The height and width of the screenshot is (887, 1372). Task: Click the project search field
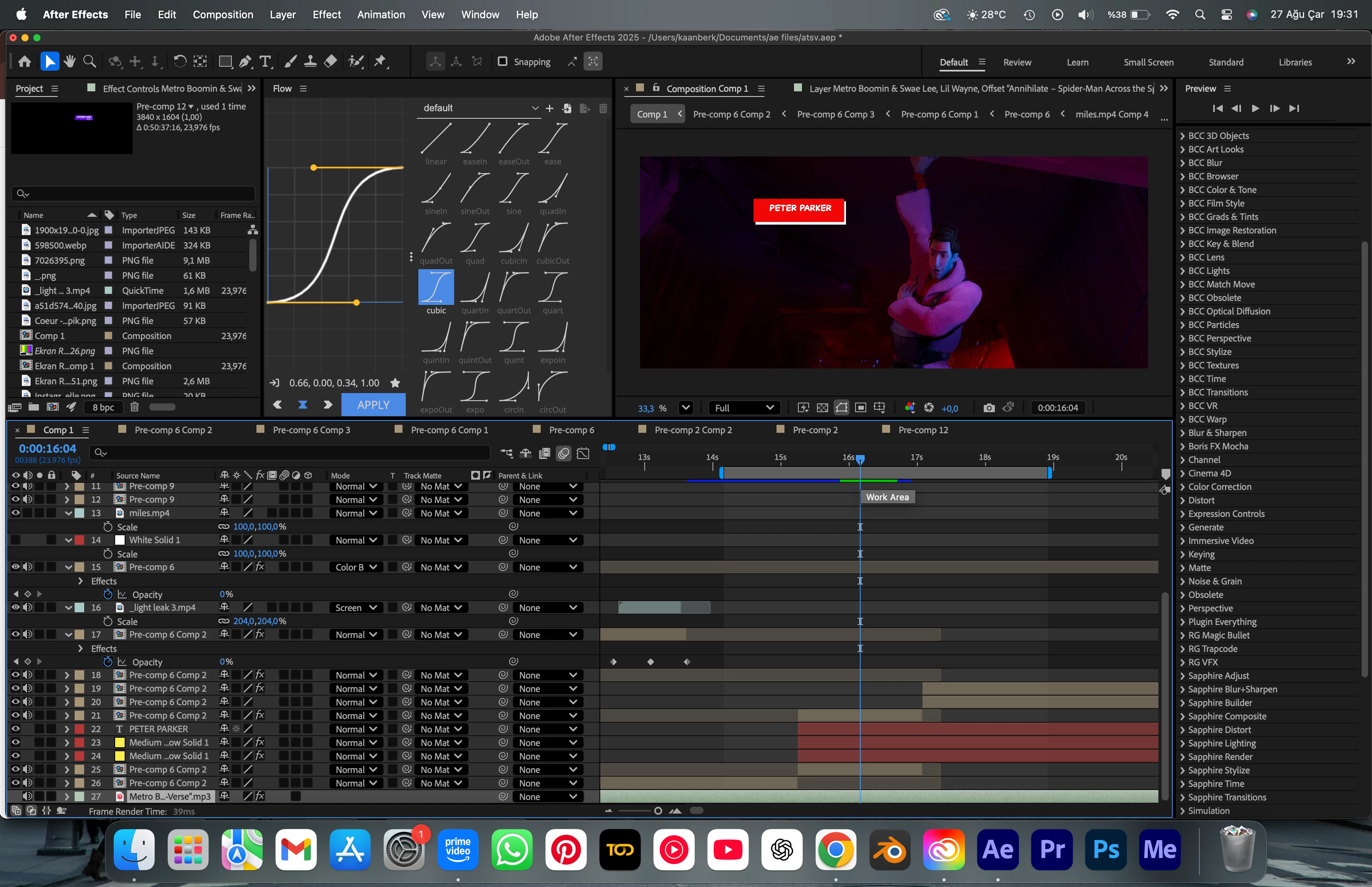coord(133,193)
